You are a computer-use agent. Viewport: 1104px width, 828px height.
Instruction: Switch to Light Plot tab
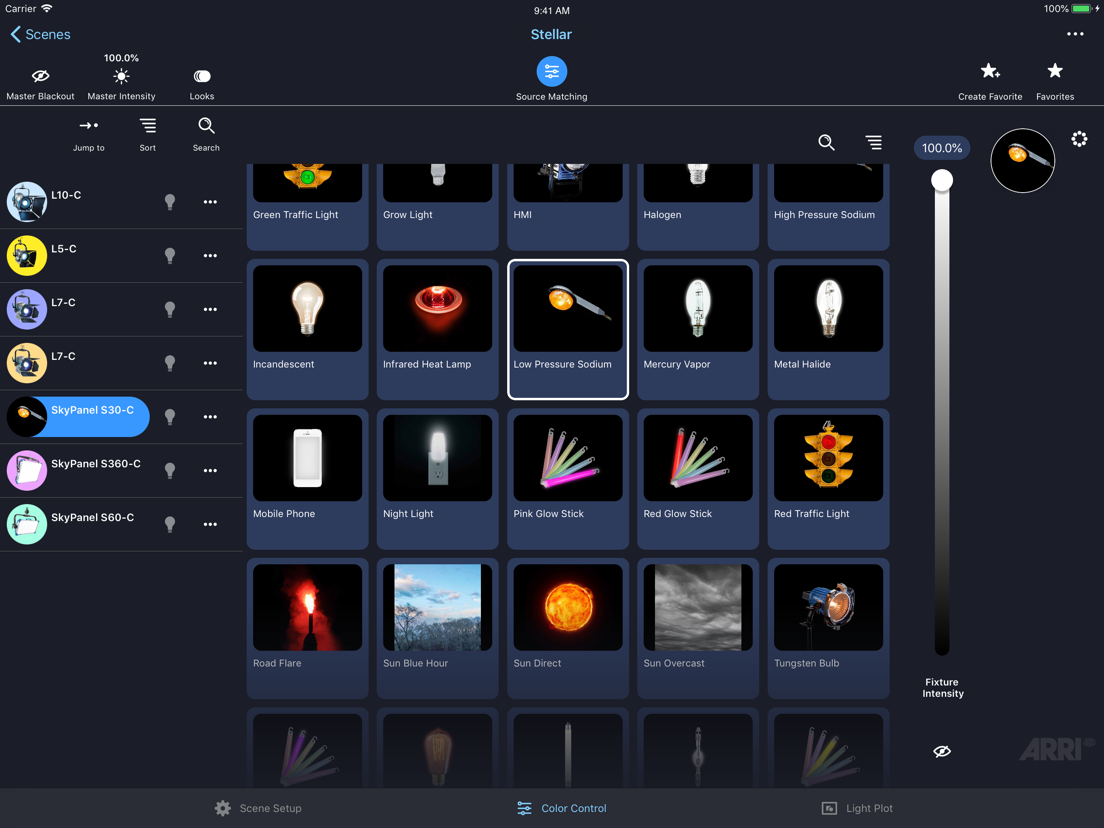point(857,808)
